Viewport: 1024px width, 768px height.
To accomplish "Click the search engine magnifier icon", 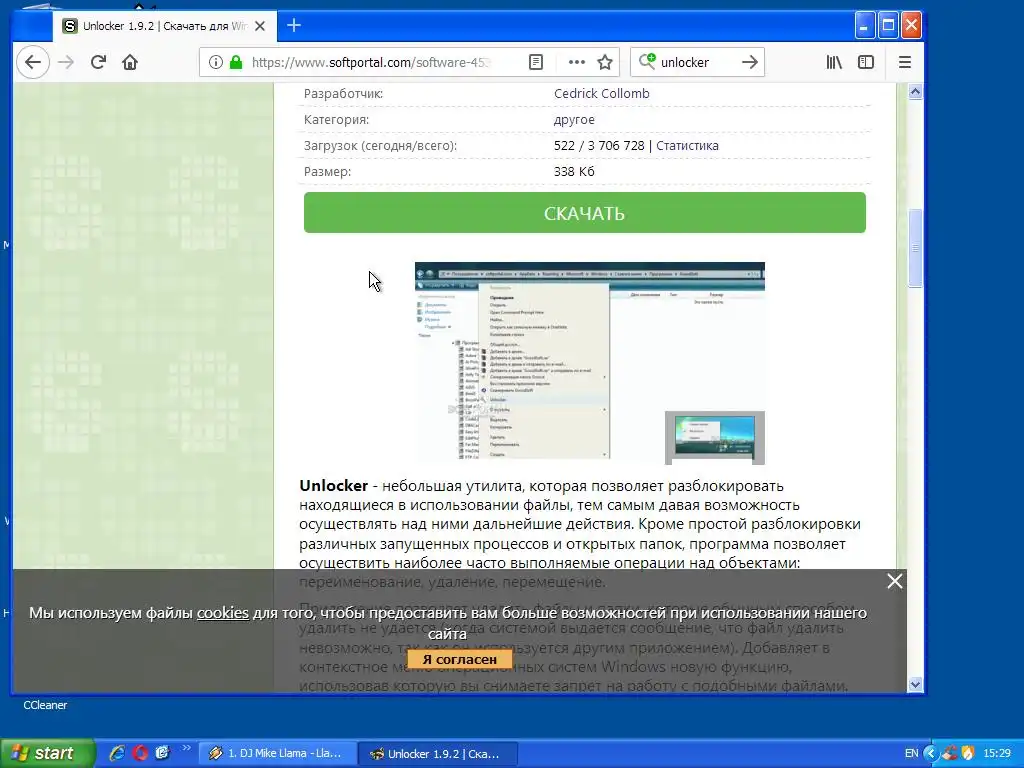I will pos(647,61).
